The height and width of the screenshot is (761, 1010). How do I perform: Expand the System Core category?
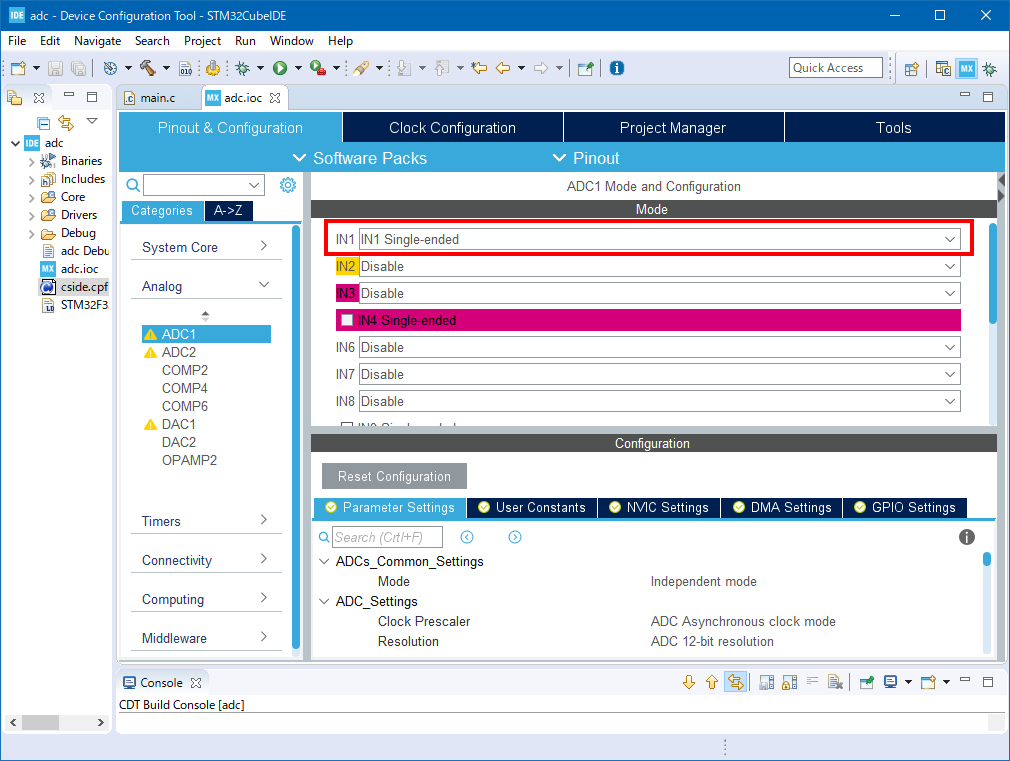(206, 247)
